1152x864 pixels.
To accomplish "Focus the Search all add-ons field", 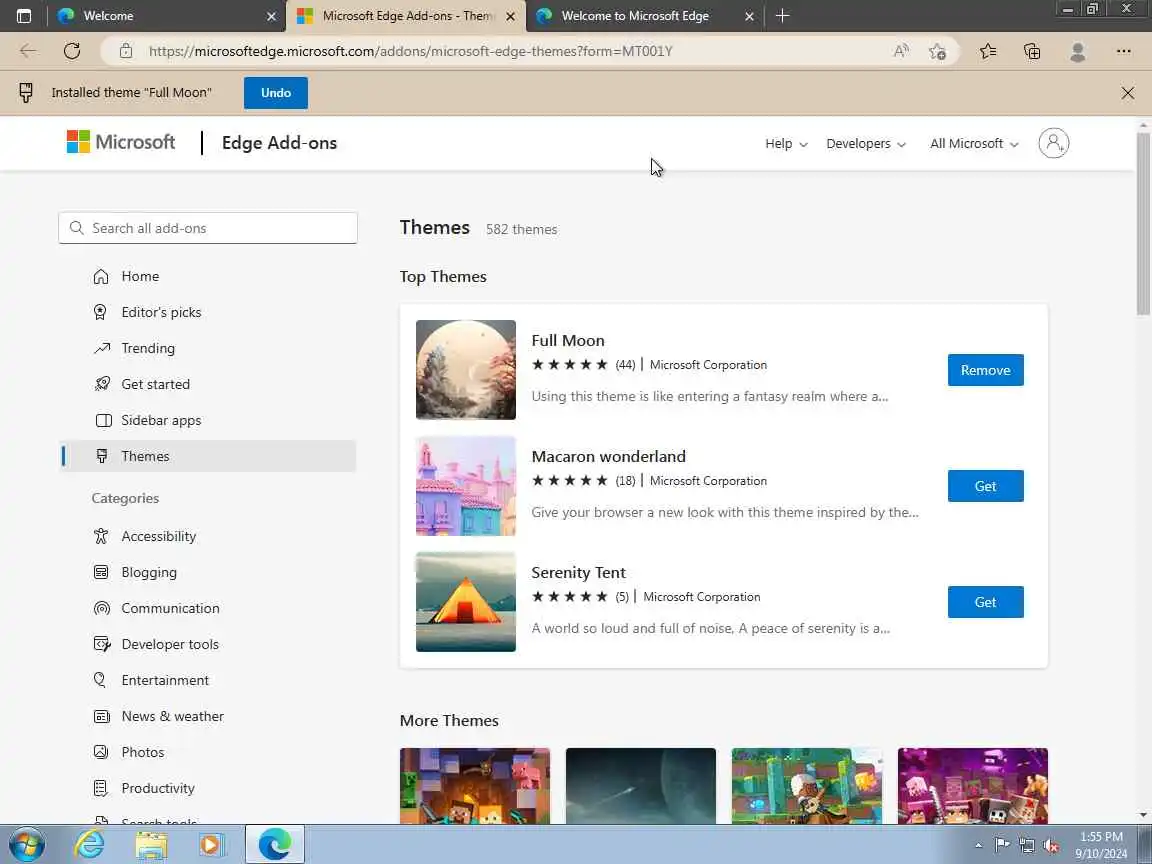I will click(208, 228).
